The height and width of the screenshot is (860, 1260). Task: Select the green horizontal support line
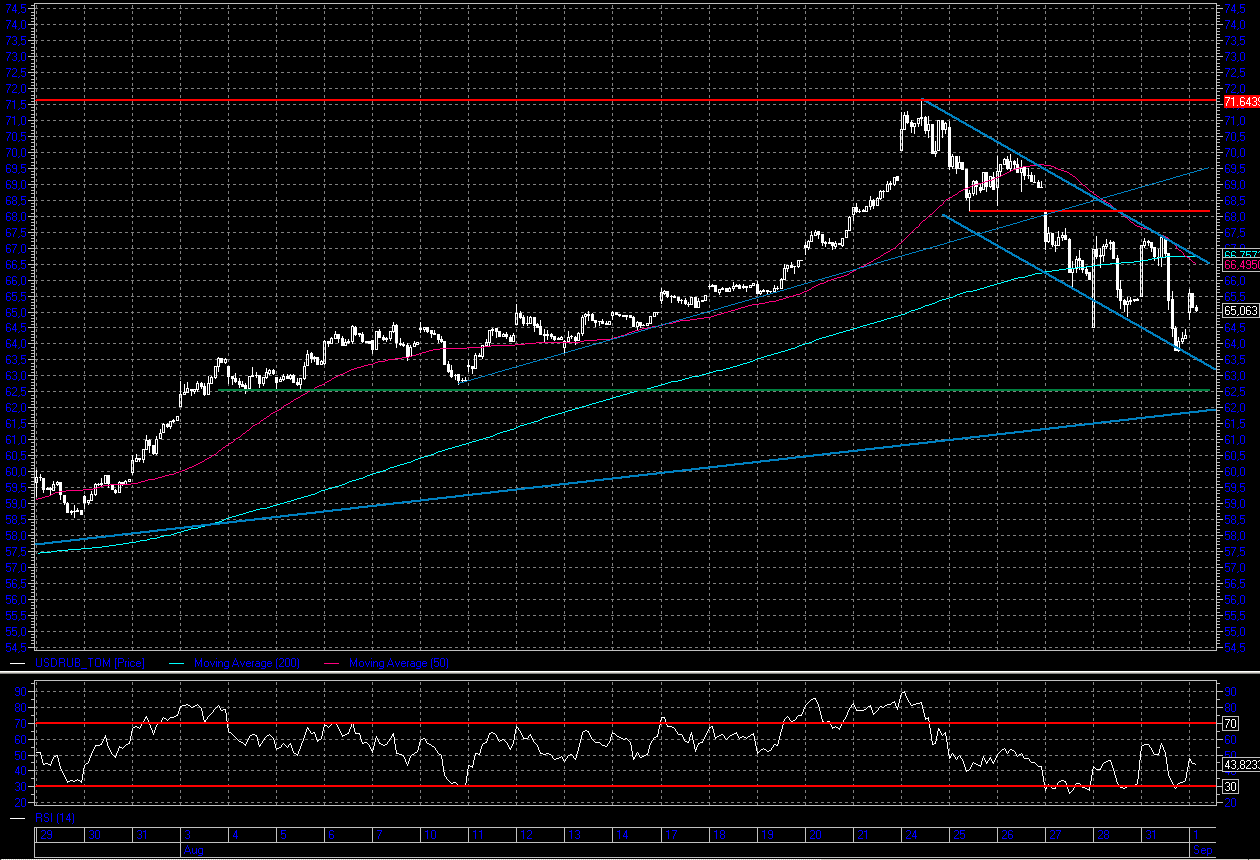pyautogui.click(x=700, y=391)
